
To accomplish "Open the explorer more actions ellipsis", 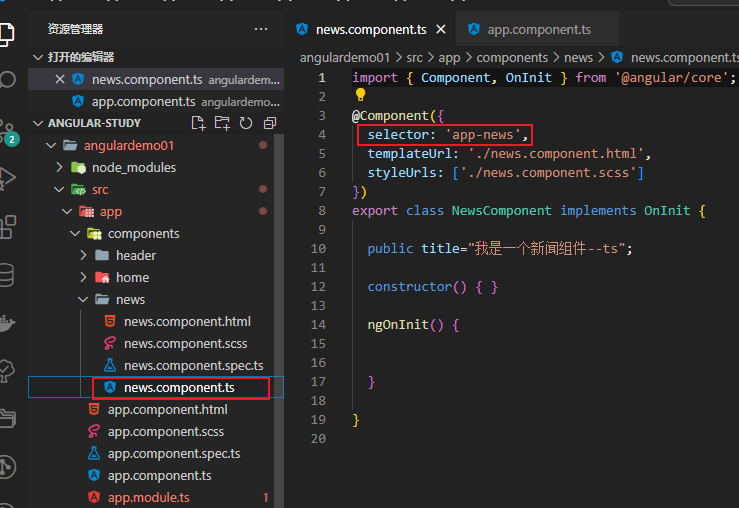I will 261,29.
